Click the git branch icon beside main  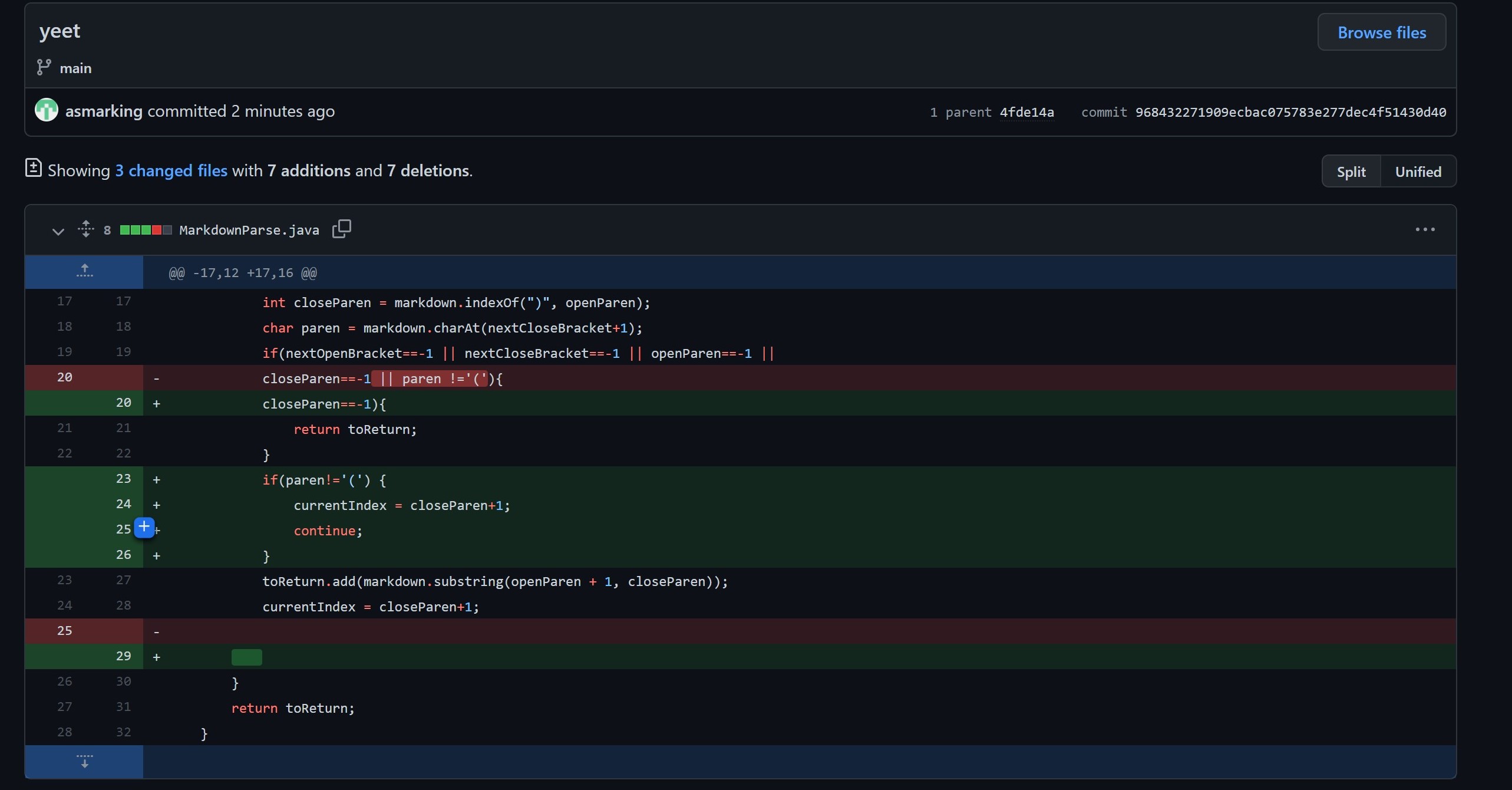point(44,67)
